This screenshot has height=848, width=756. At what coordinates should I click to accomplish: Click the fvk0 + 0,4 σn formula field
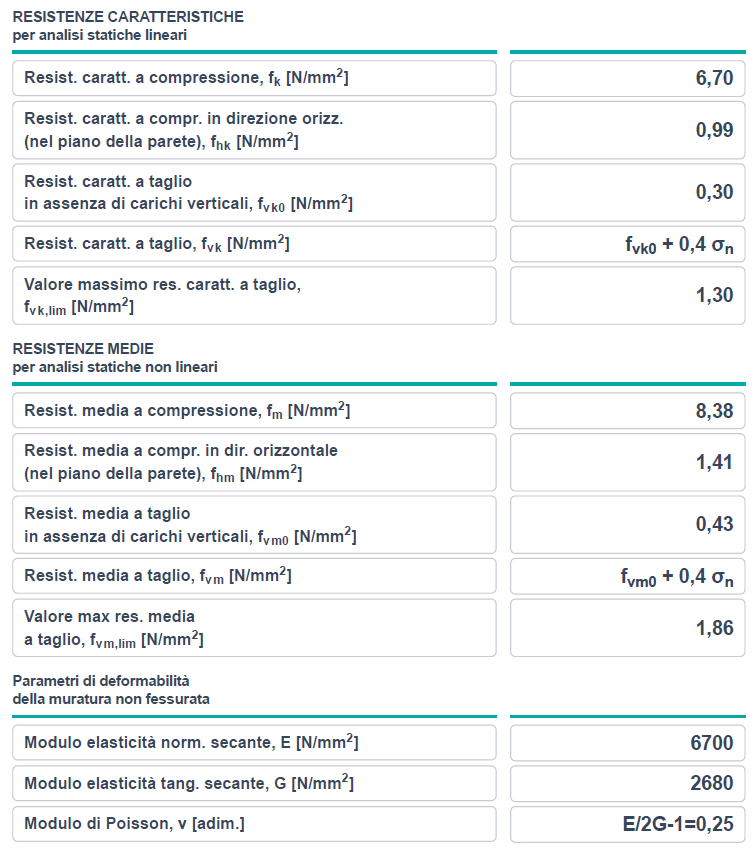coord(627,244)
